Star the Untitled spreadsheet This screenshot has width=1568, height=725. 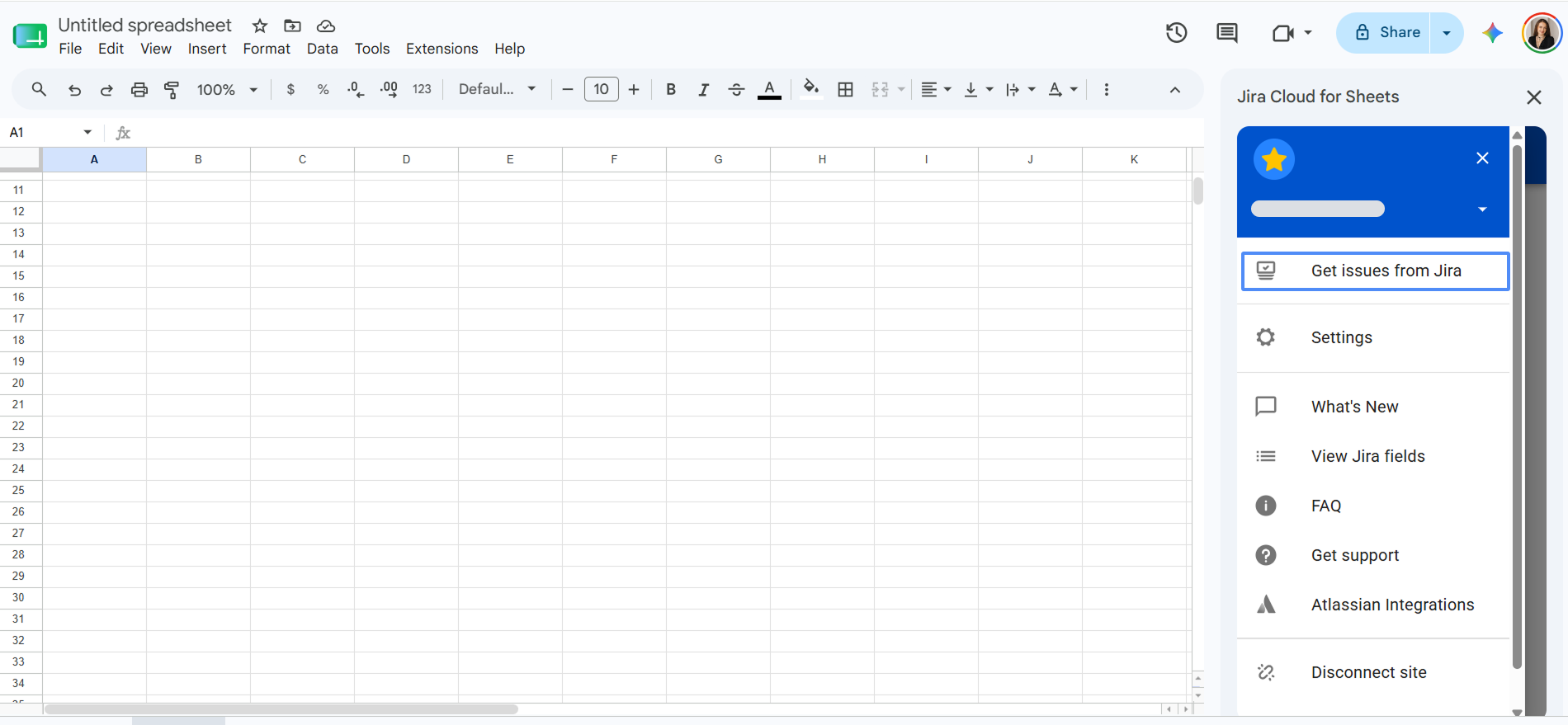[260, 26]
